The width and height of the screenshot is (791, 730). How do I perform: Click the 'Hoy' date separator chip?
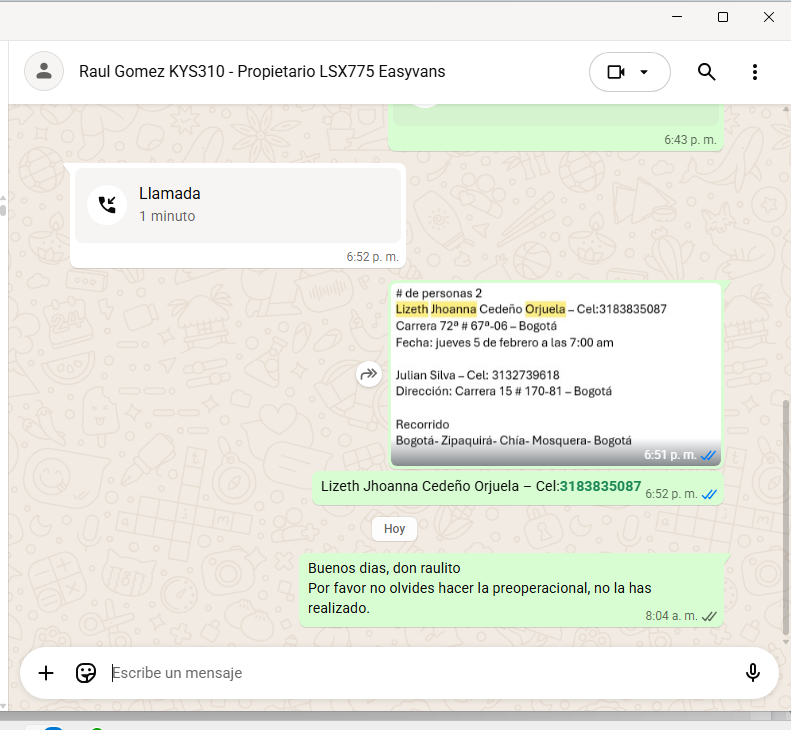(395, 528)
